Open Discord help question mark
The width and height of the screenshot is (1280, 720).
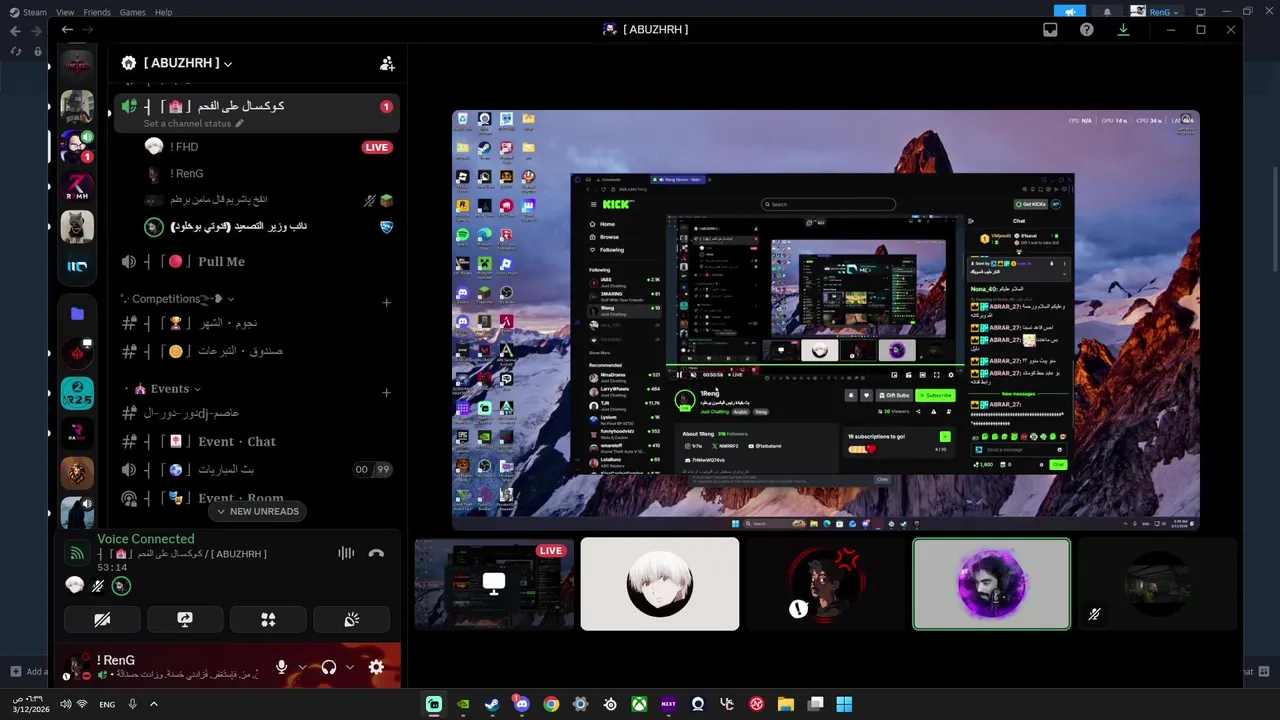[1087, 30]
